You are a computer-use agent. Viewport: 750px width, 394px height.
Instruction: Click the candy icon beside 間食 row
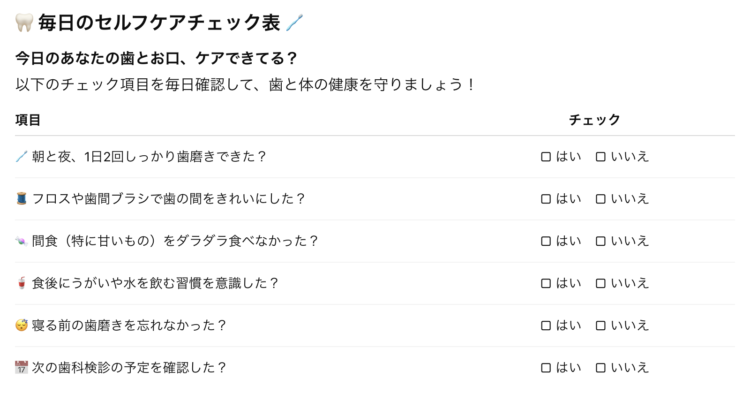point(22,241)
